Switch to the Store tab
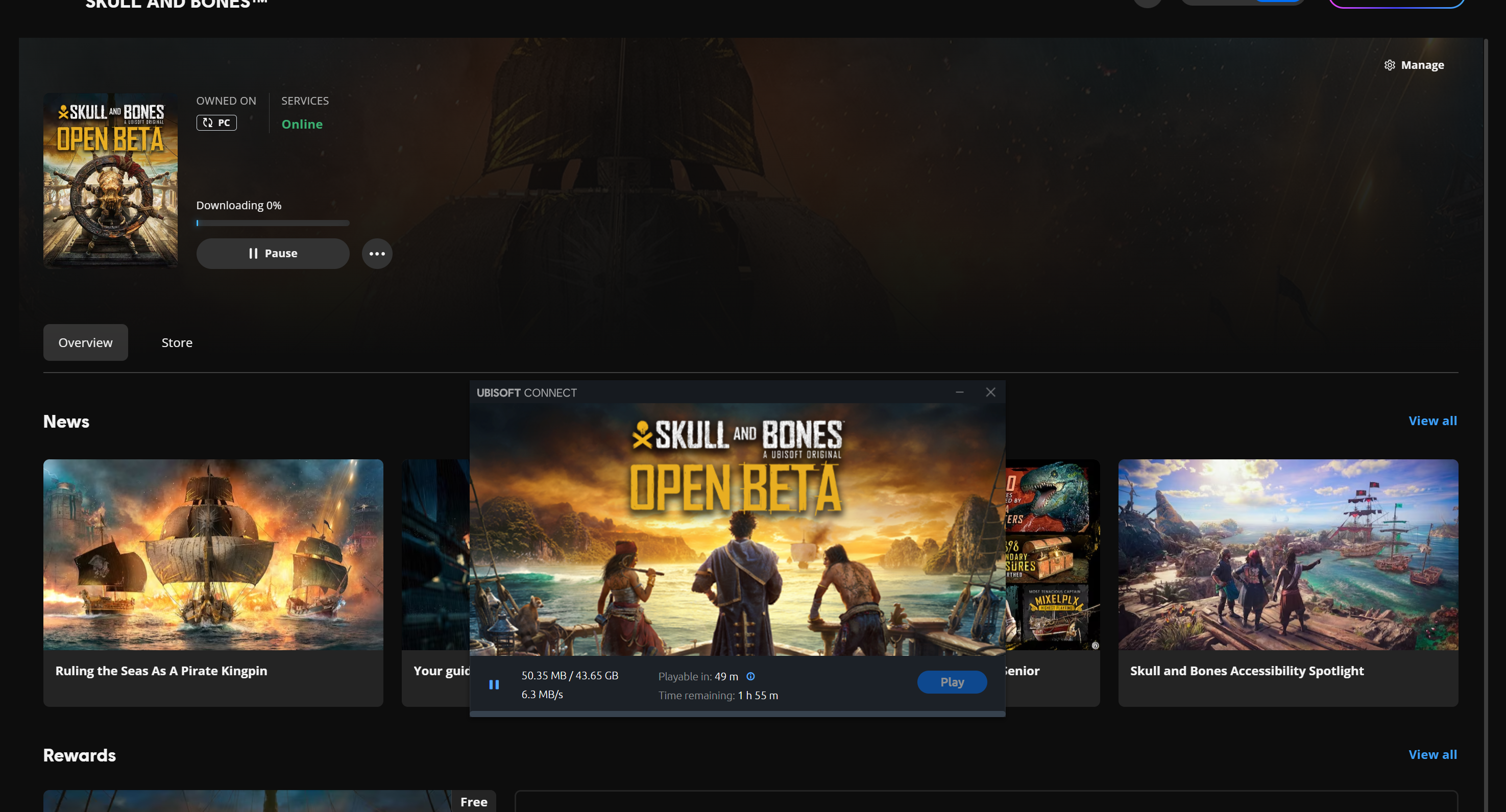 click(x=177, y=342)
